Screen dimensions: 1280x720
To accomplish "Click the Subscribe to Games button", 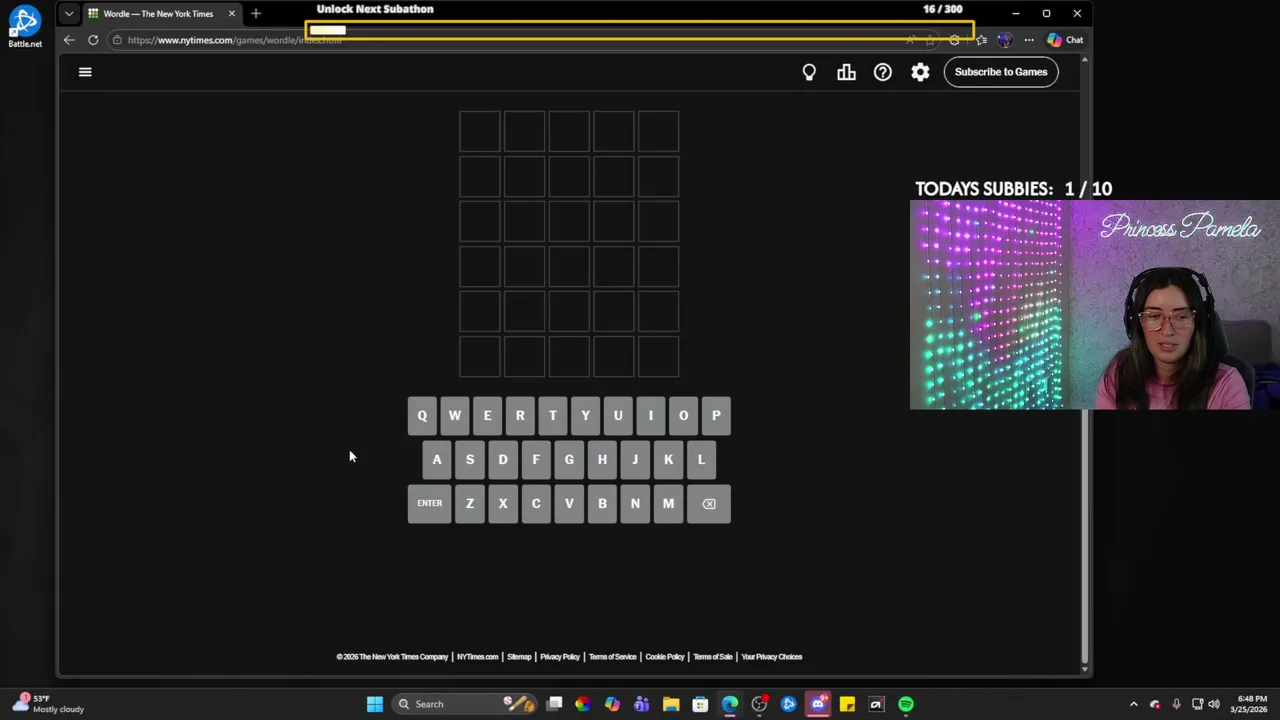I will [x=1001, y=72].
